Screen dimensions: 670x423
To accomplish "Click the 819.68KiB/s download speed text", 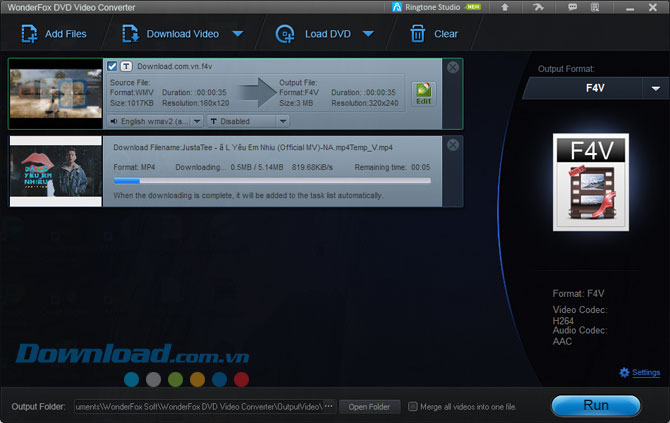I will coord(312,167).
